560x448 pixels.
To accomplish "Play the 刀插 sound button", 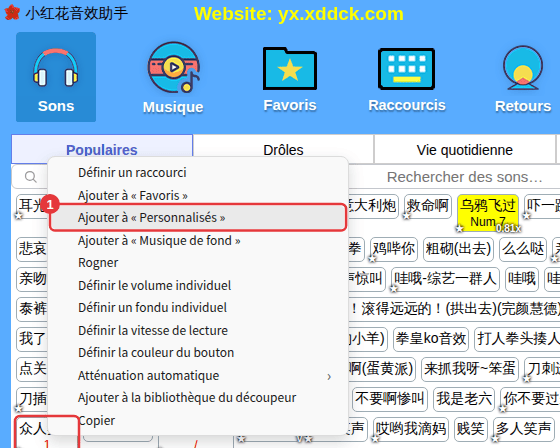I will 32,399.
